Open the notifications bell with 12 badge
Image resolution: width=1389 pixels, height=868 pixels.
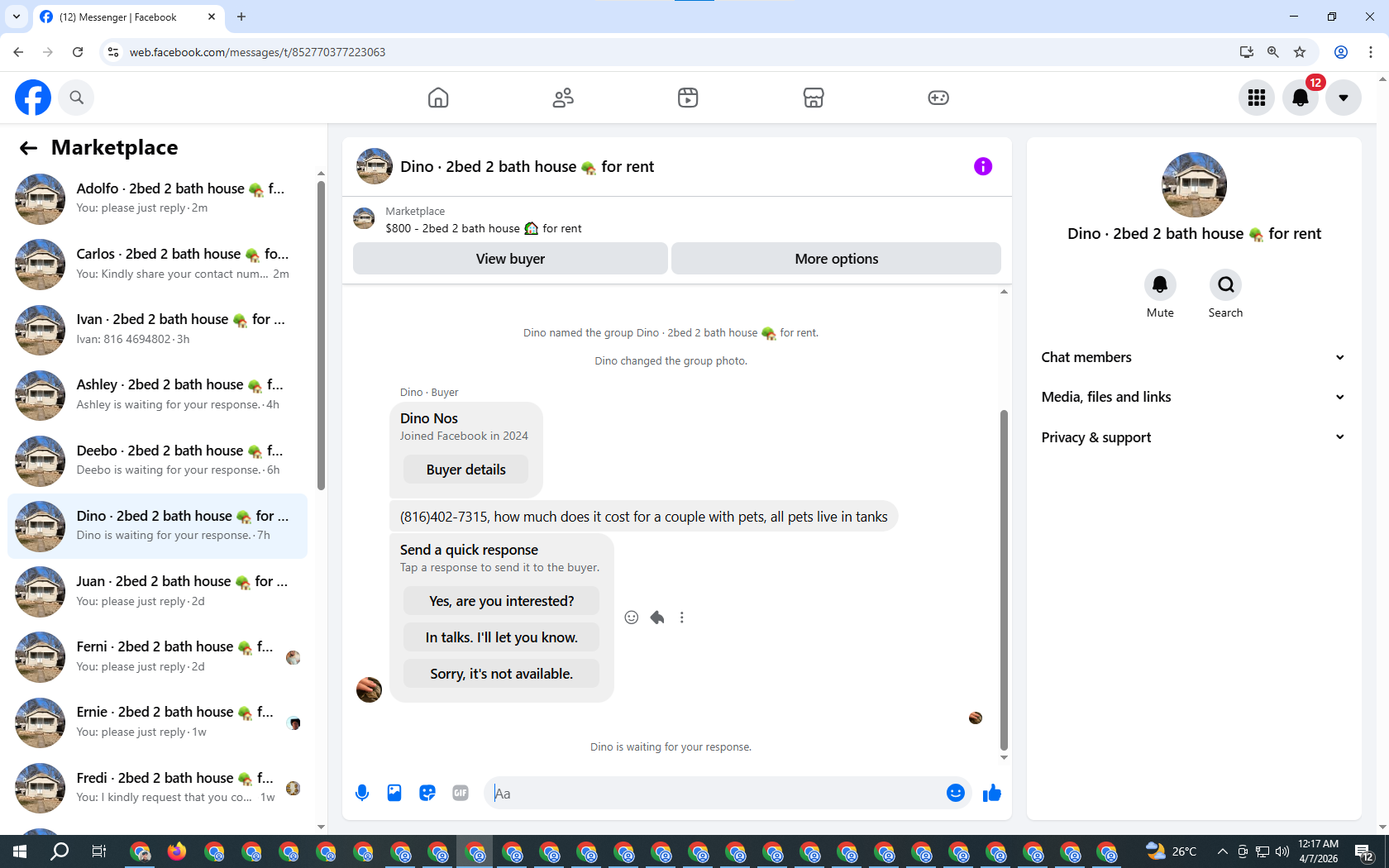pyautogui.click(x=1301, y=98)
